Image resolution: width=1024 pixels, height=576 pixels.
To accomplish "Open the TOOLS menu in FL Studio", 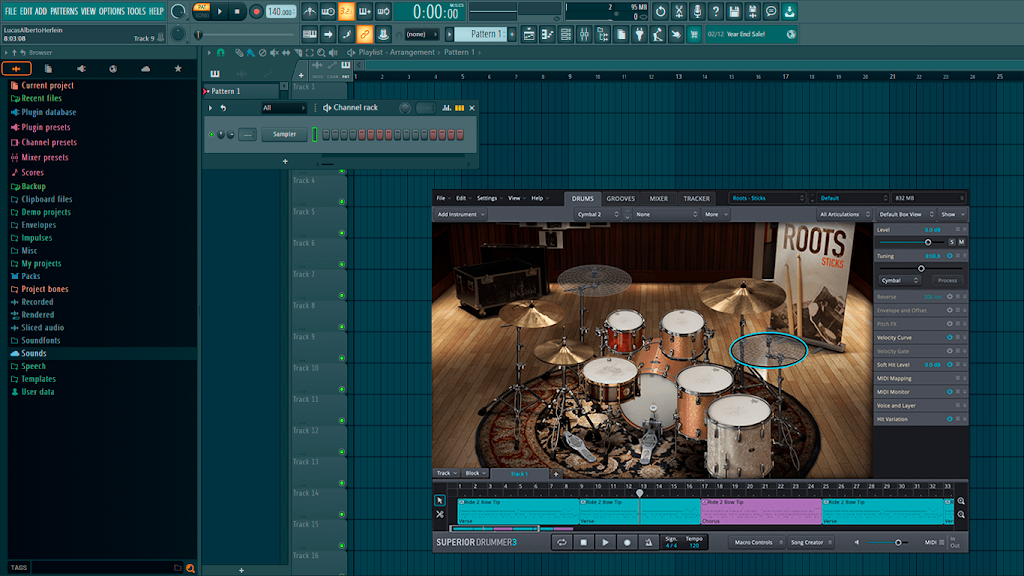I will pos(136,11).
